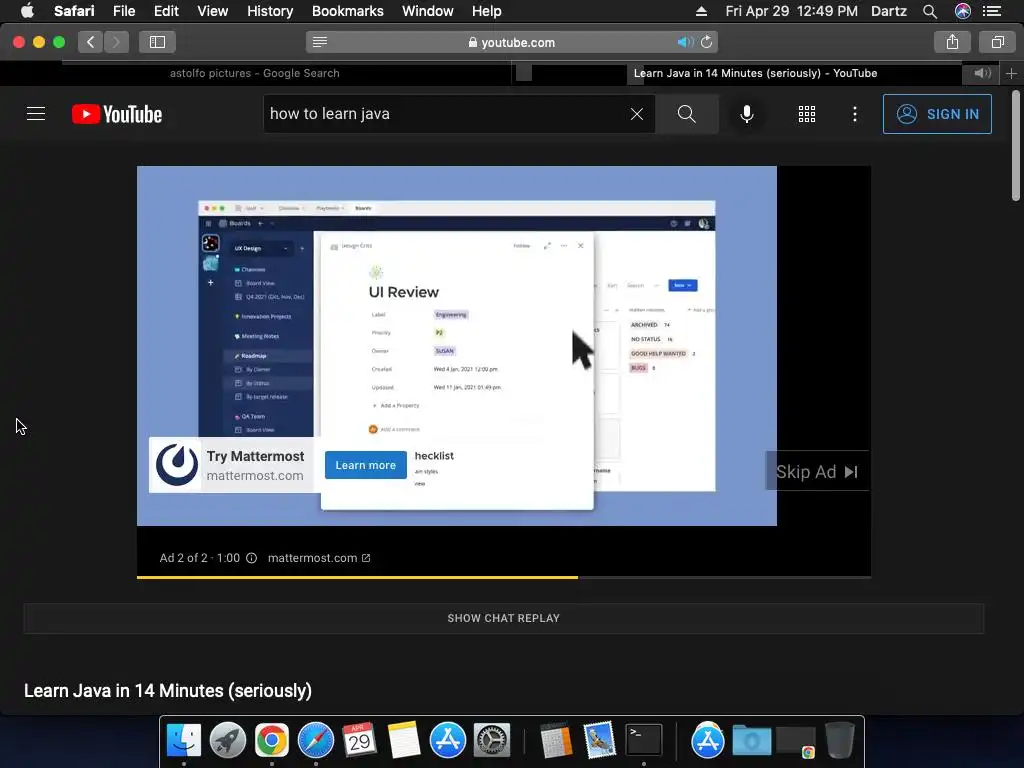Open the Edit menu
This screenshot has width=1024, height=768.
[x=166, y=11]
